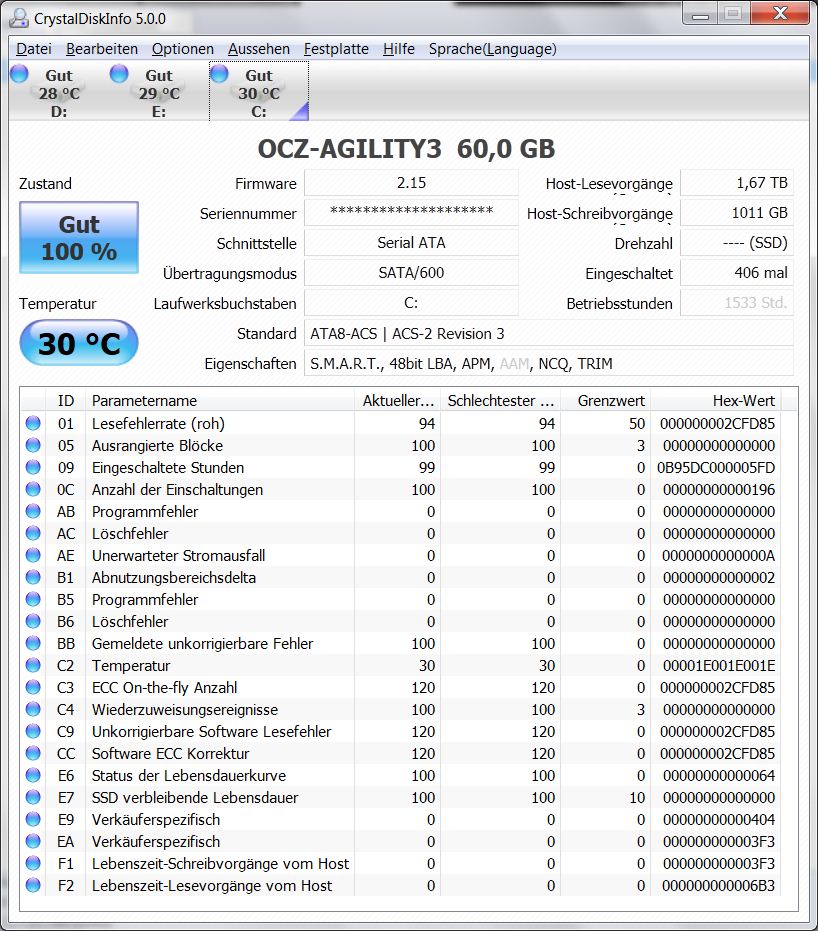Click the Schnittstelle field showing Serial ATA
The height and width of the screenshot is (931, 818).
pyautogui.click(x=411, y=243)
